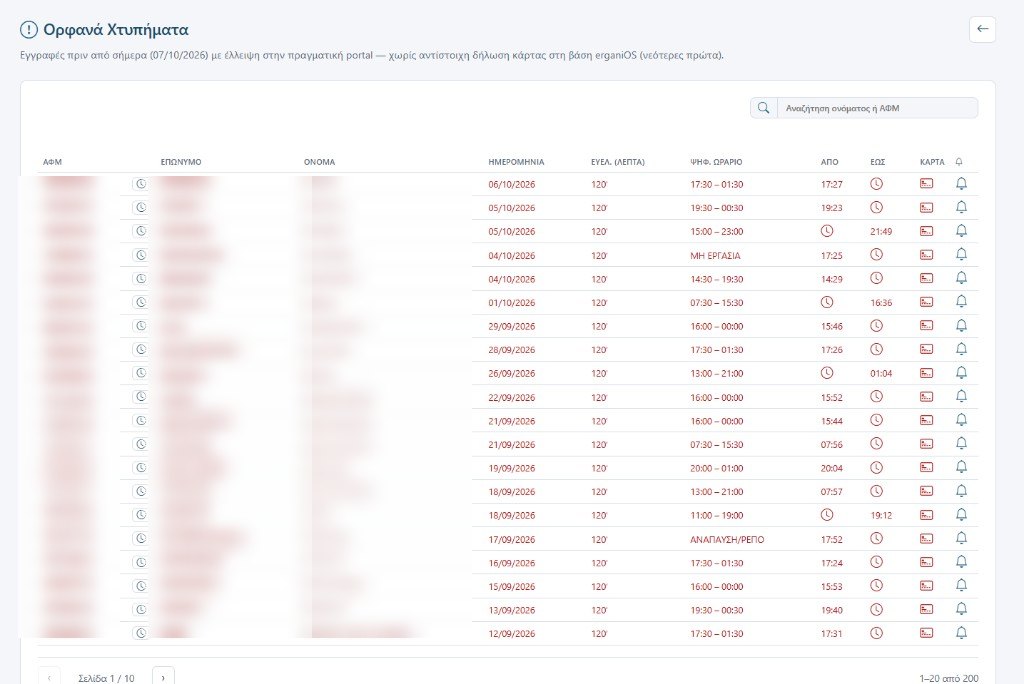Click the Ορφανά Χτυπήματα page title
The height and width of the screenshot is (684, 1024).
[116, 29]
